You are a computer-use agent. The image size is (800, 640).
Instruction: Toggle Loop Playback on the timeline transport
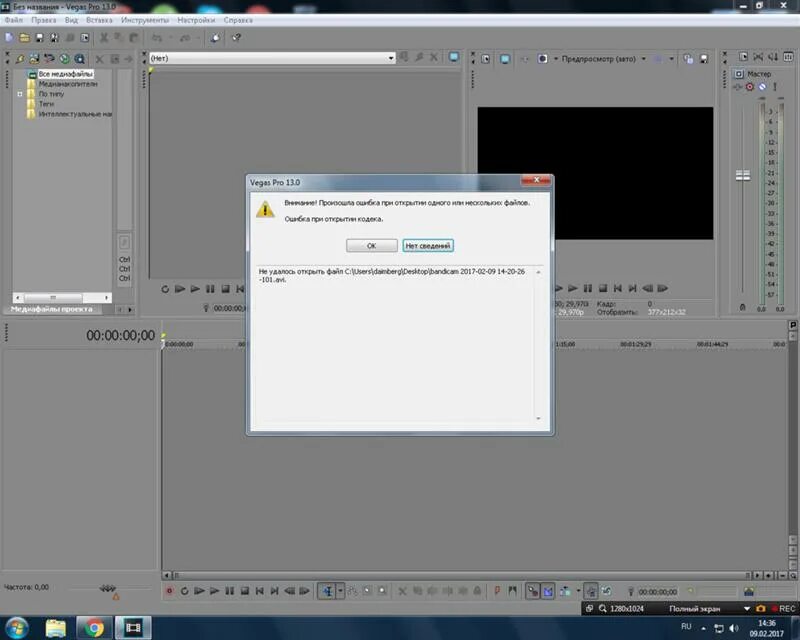click(x=184, y=591)
